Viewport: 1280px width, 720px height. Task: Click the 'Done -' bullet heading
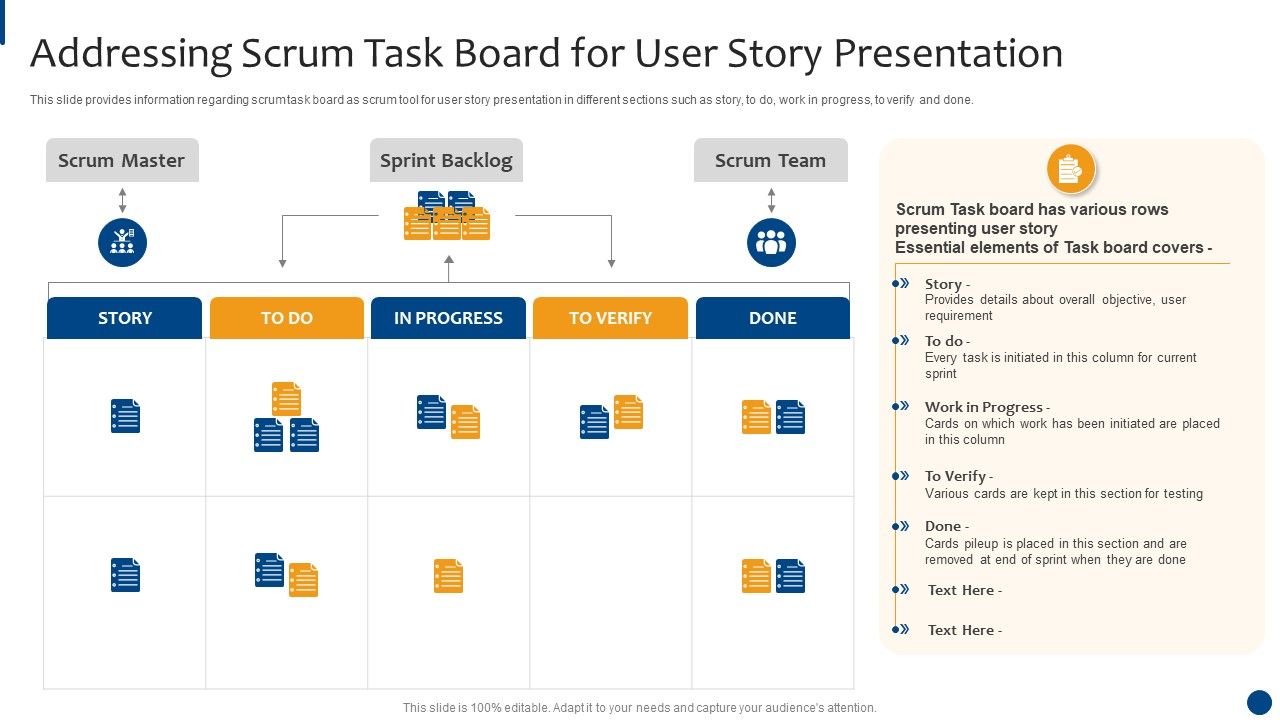click(947, 526)
